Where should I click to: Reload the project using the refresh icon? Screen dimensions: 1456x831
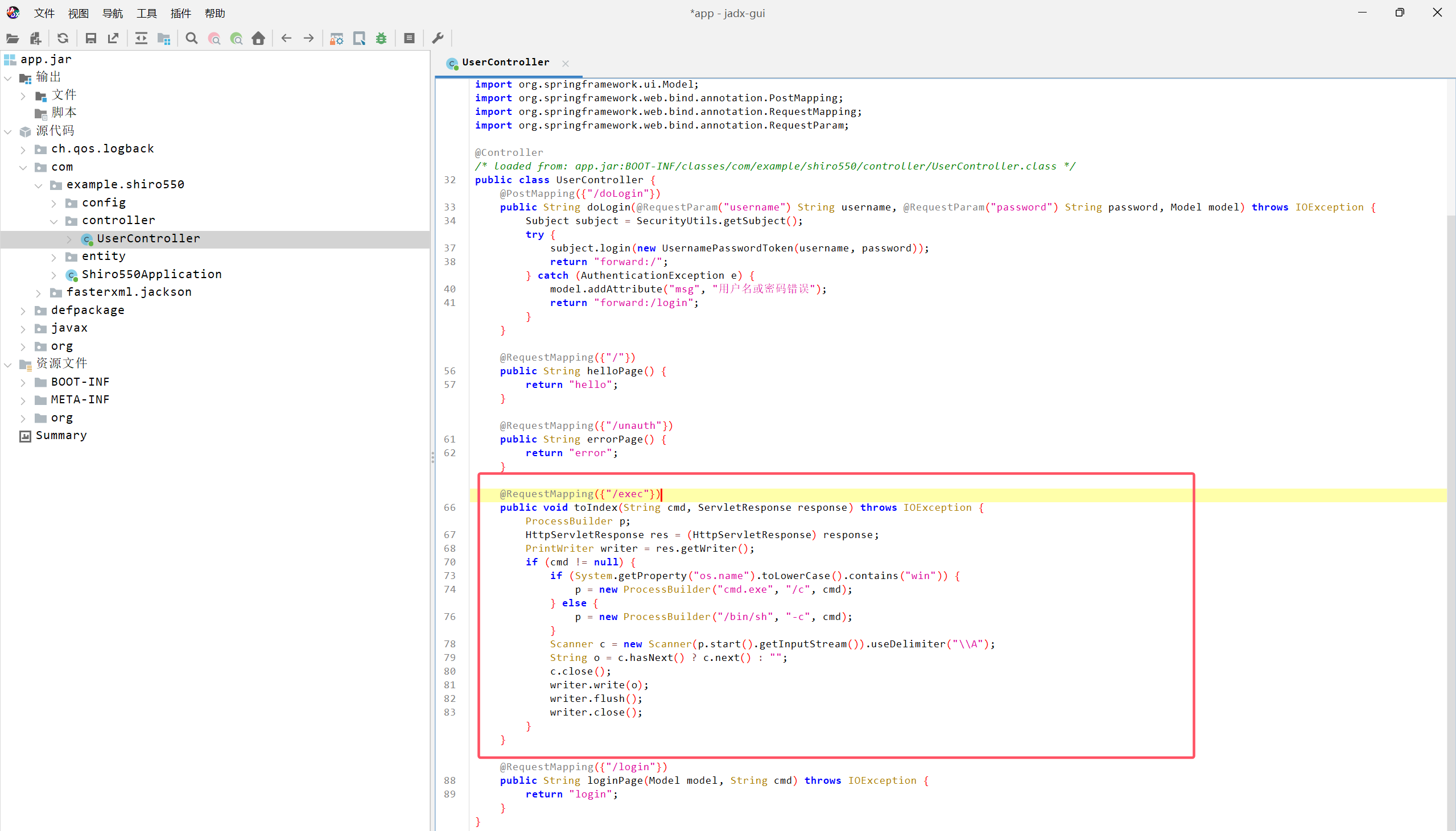pyautogui.click(x=63, y=38)
